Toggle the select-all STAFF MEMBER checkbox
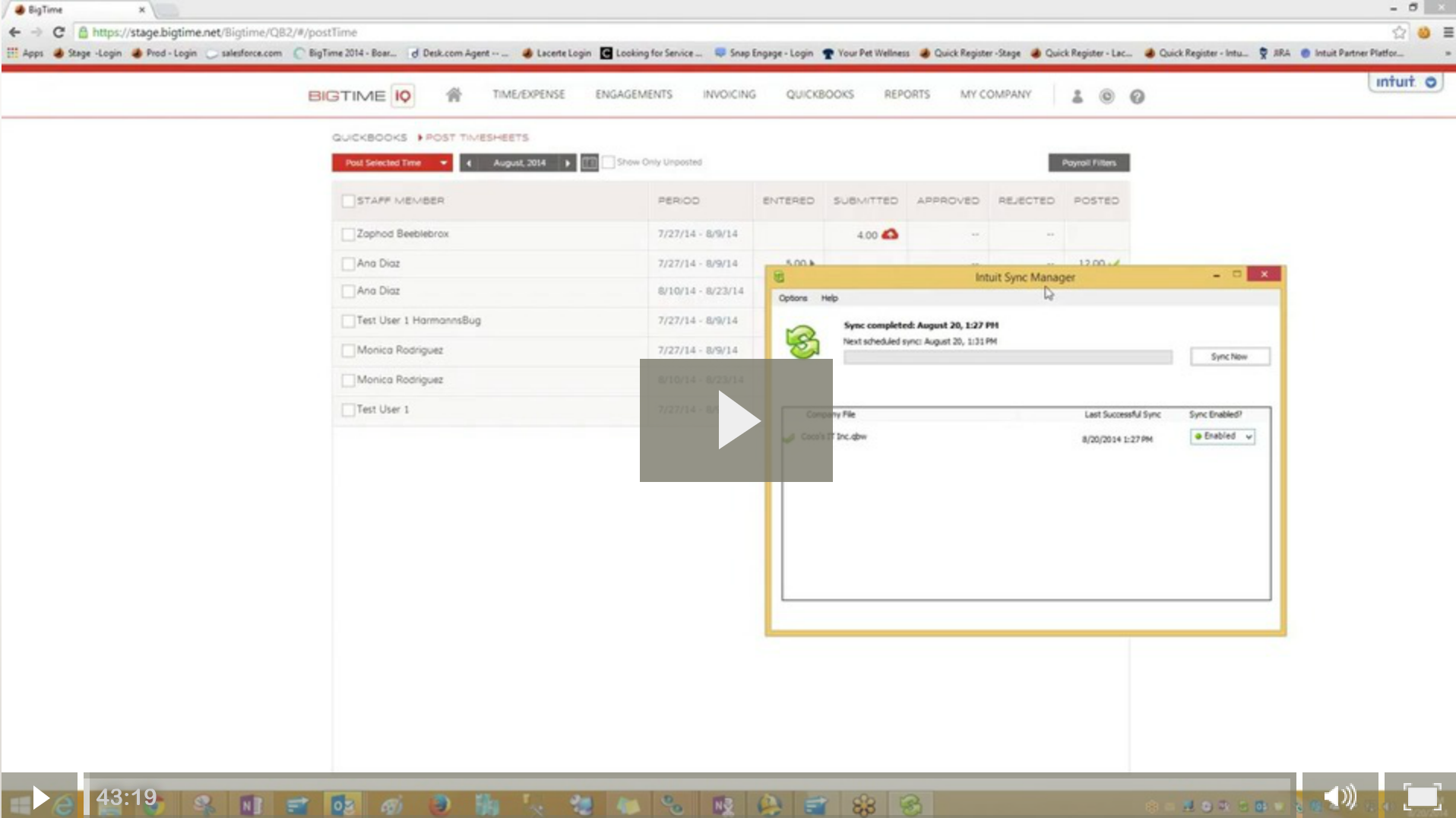Screen dimensions: 1456x818 (x=348, y=201)
